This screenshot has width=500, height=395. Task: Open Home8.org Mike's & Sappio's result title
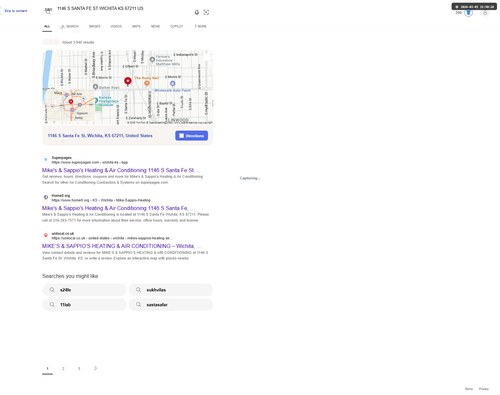(118, 208)
